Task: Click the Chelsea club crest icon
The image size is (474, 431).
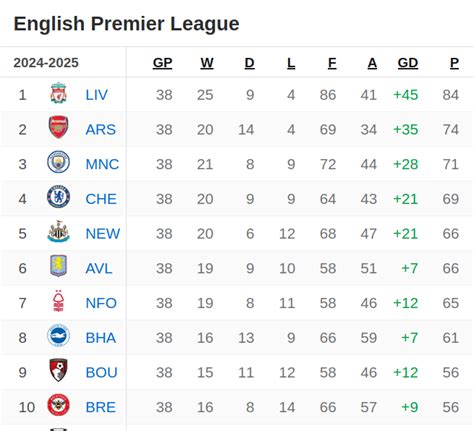Action: tap(58, 197)
